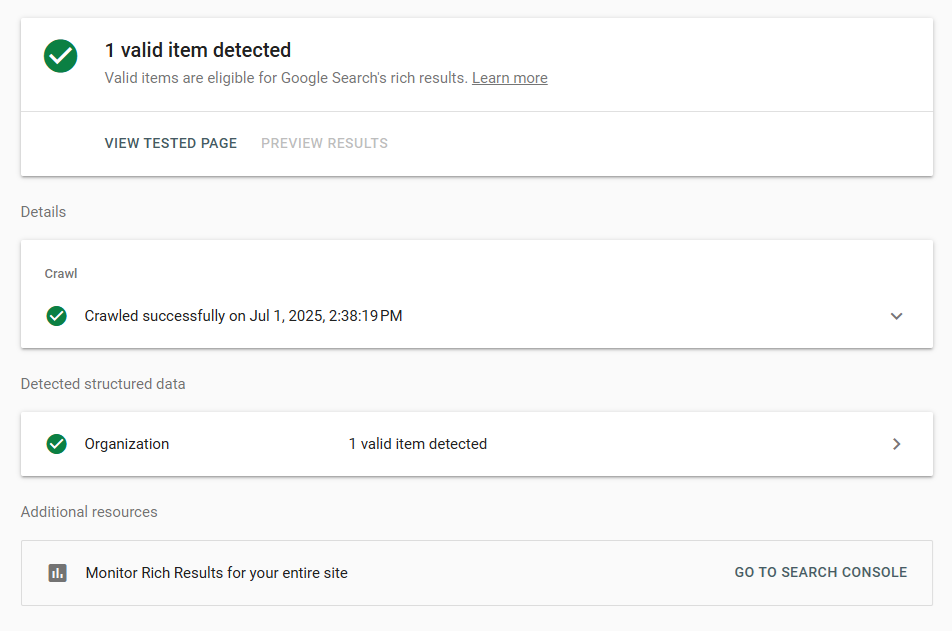Click the 'Detected structured data' heading
Viewport: 952px width, 631px height.
click(x=103, y=384)
